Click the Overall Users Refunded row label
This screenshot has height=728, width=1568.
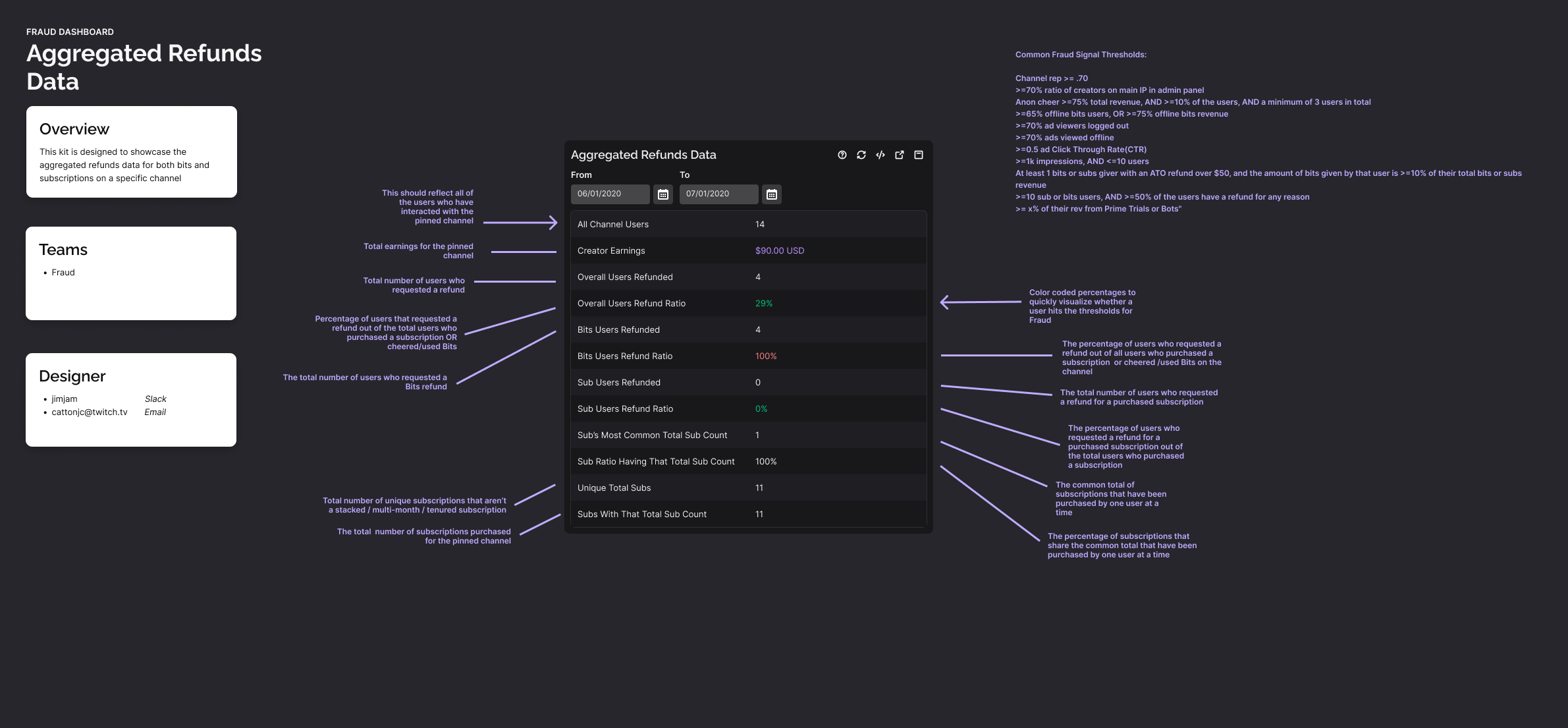coord(625,277)
